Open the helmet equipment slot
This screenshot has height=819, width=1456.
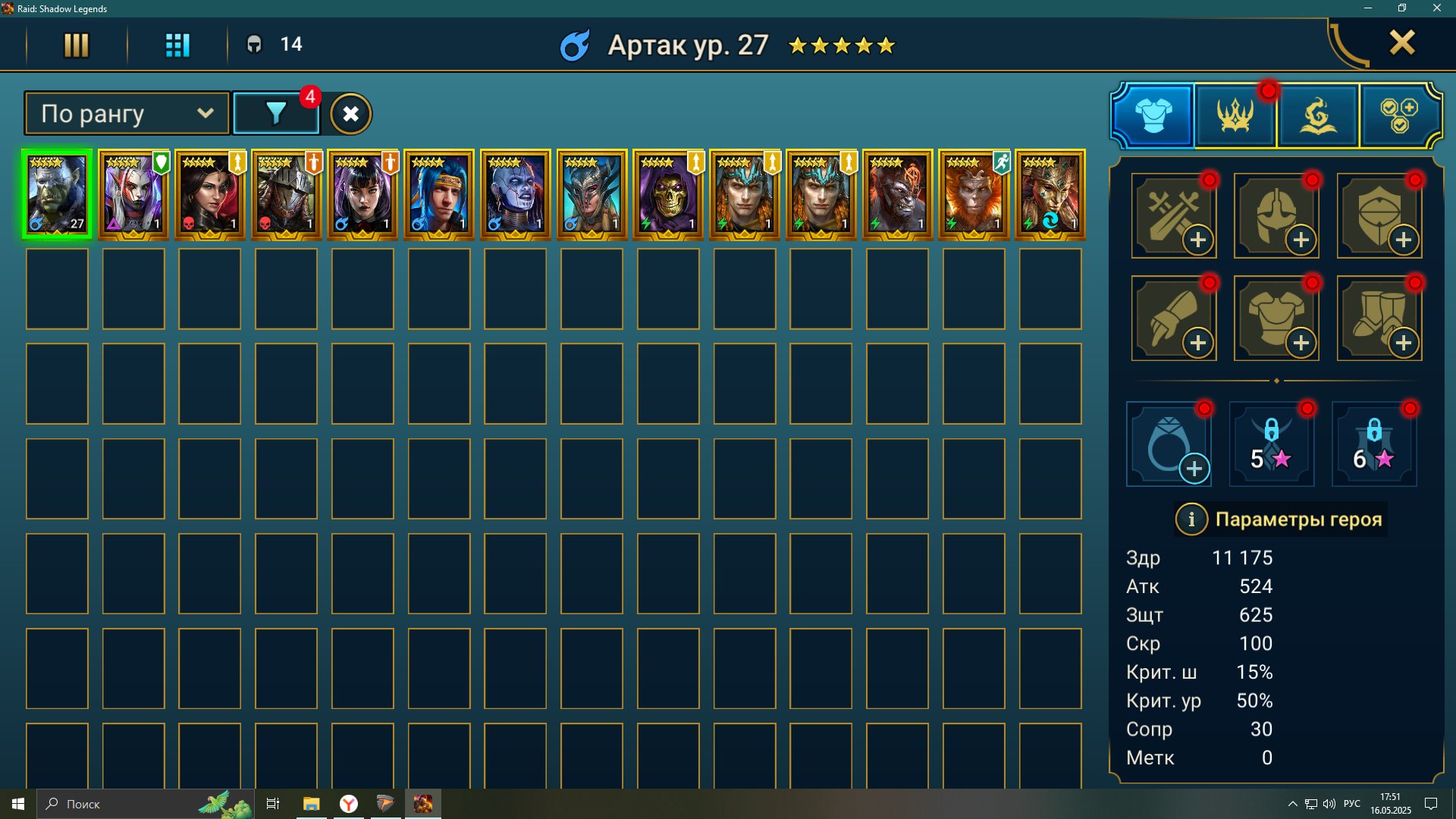1276,215
